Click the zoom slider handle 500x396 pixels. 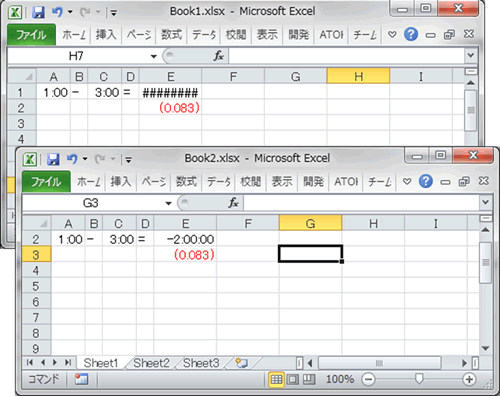[x=419, y=379]
